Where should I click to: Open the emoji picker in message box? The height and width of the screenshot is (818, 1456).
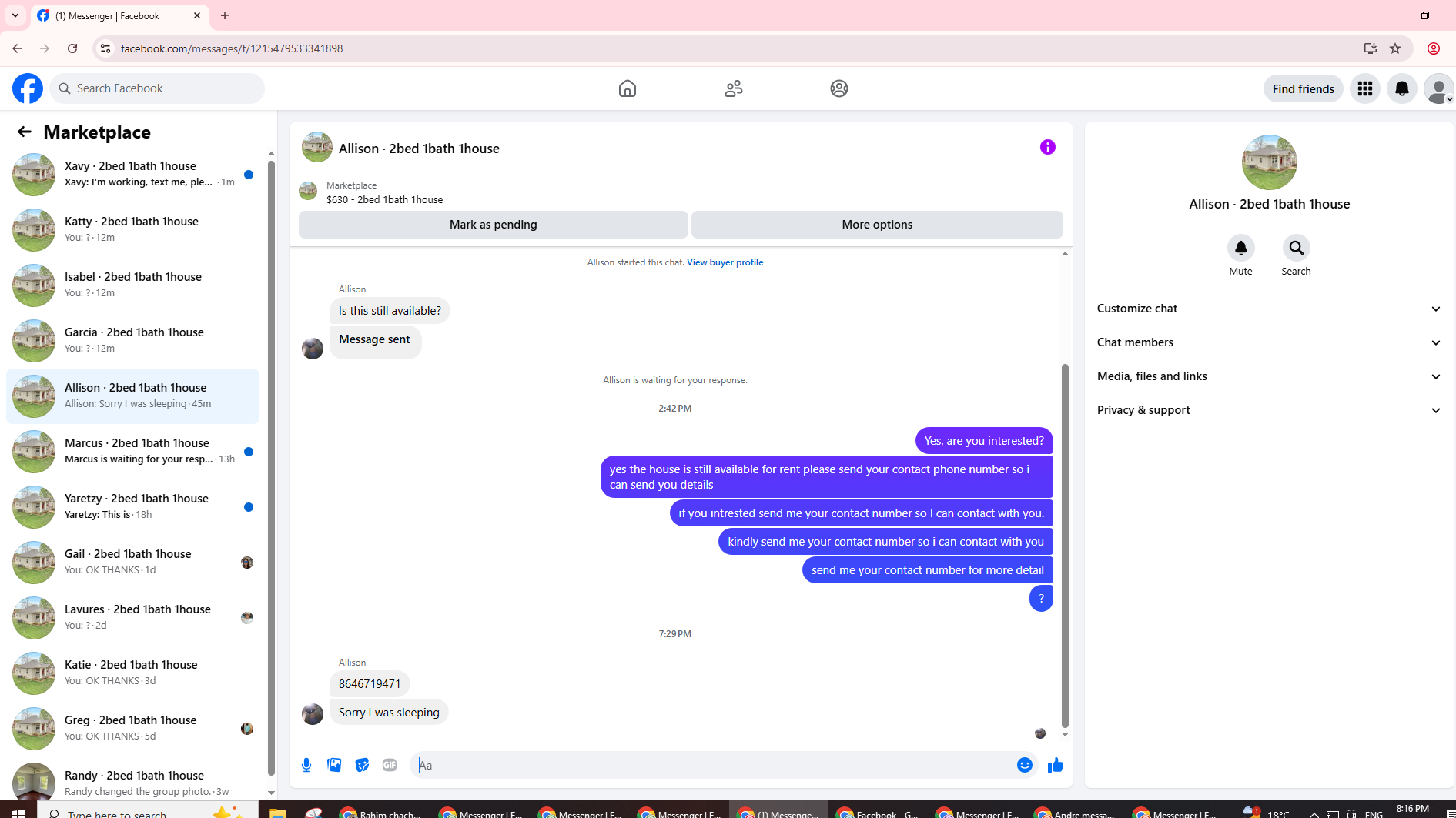1024,765
